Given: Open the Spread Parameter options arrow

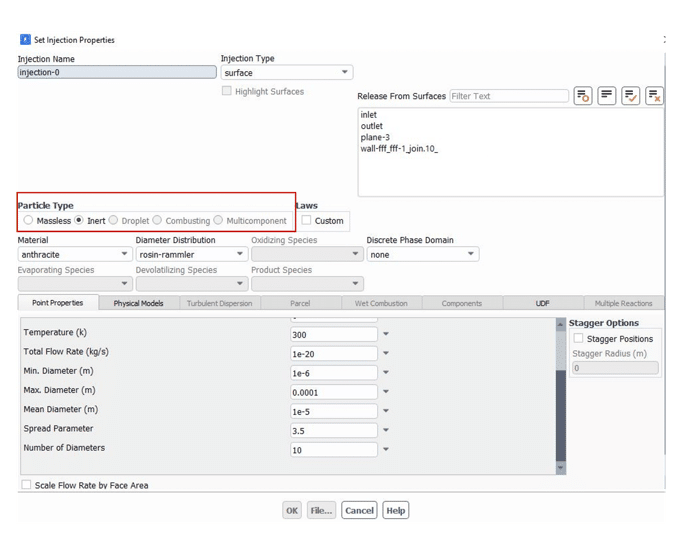Looking at the screenshot, I should (x=386, y=431).
